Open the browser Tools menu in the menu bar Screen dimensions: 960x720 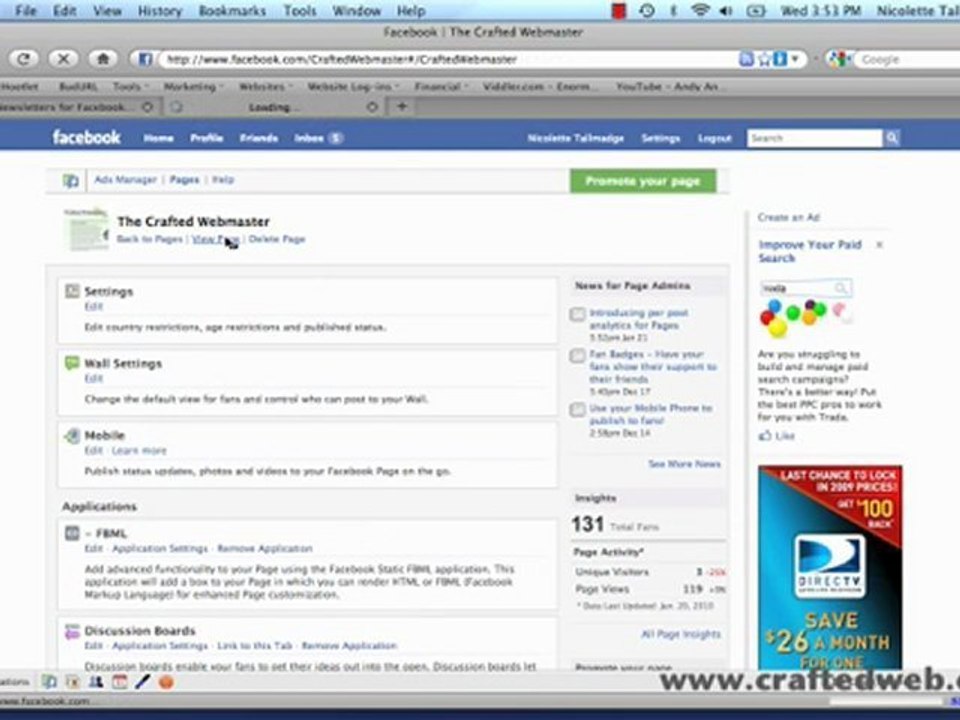(x=299, y=10)
